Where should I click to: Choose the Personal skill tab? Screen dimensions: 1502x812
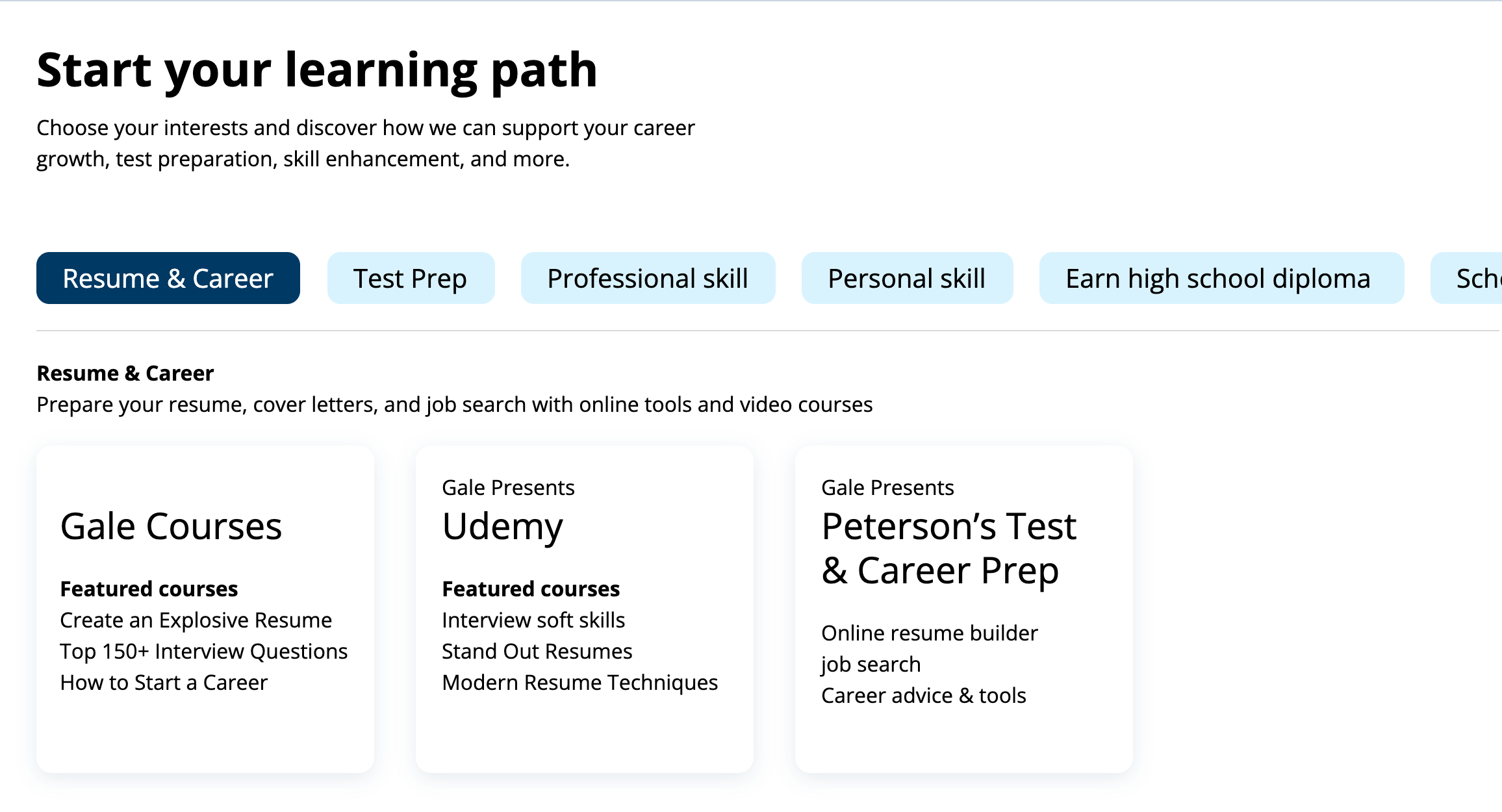point(907,278)
